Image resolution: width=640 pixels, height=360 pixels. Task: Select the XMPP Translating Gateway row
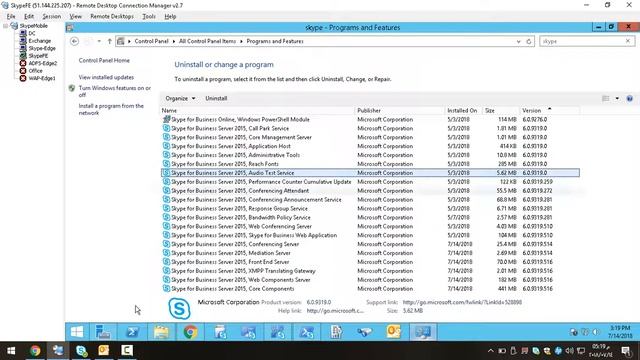(370, 271)
